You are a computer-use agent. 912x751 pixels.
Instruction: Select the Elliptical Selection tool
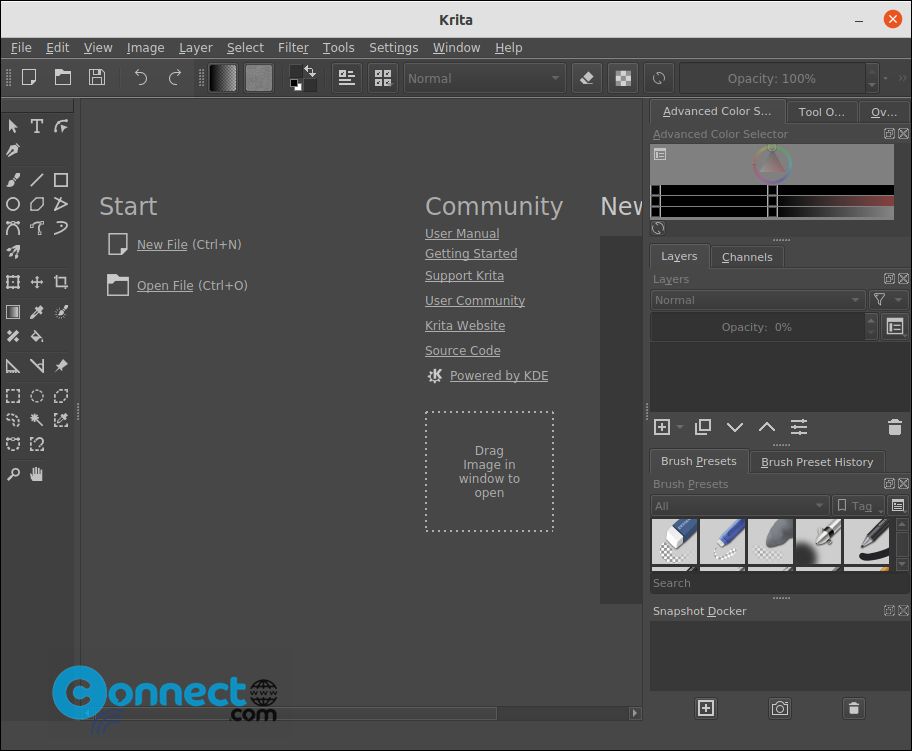point(37,396)
